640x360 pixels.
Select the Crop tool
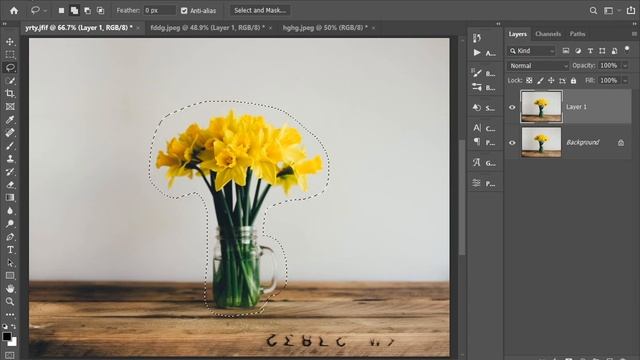(x=10, y=93)
